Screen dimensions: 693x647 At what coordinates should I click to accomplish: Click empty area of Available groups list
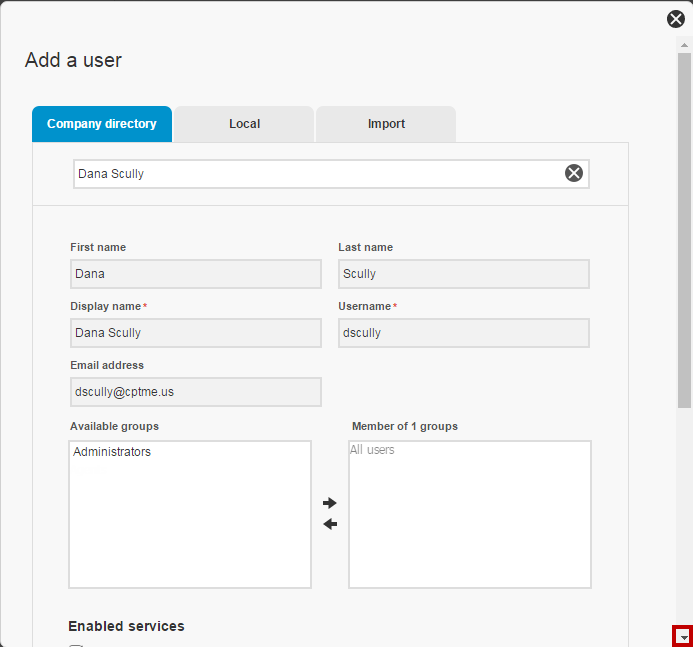(190, 530)
